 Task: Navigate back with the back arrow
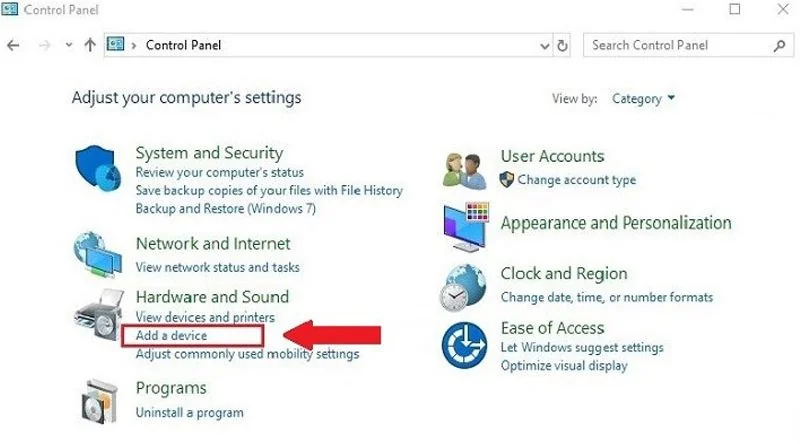[x=13, y=45]
